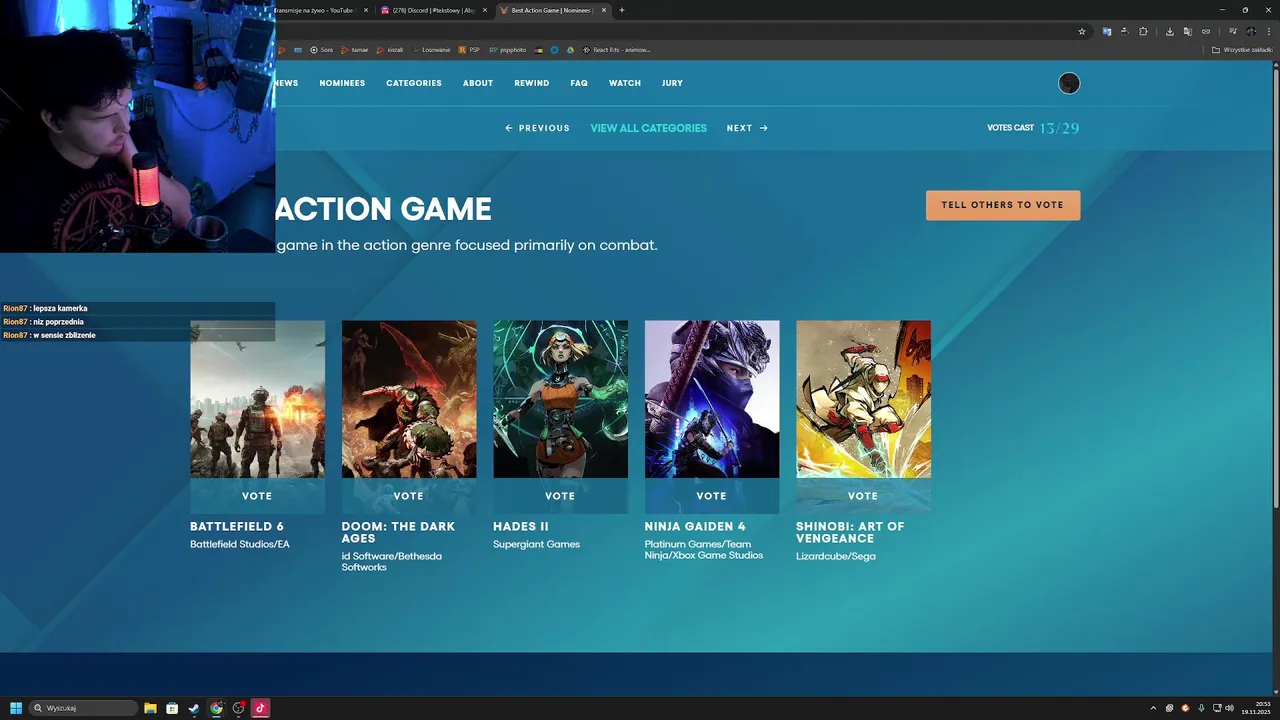Click the Windows search box Wyszukaj
The width and height of the screenshot is (1280, 720).
(83, 708)
